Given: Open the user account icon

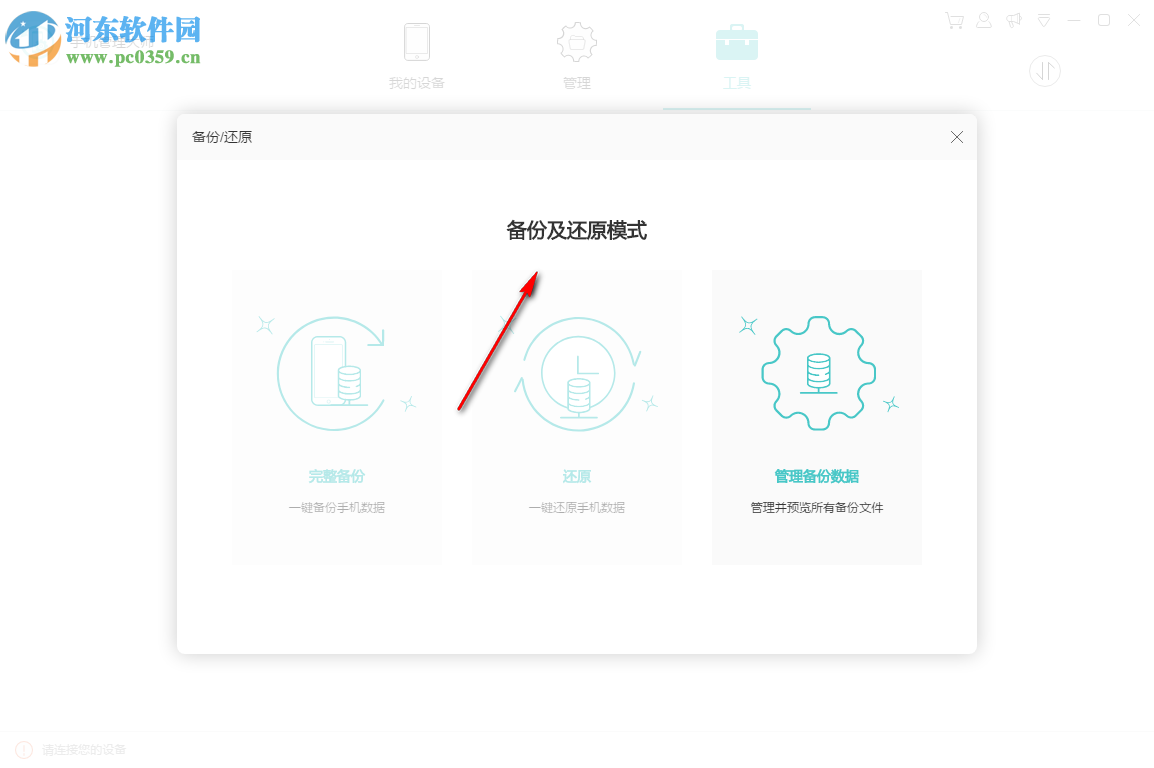Looking at the screenshot, I should point(984,20).
